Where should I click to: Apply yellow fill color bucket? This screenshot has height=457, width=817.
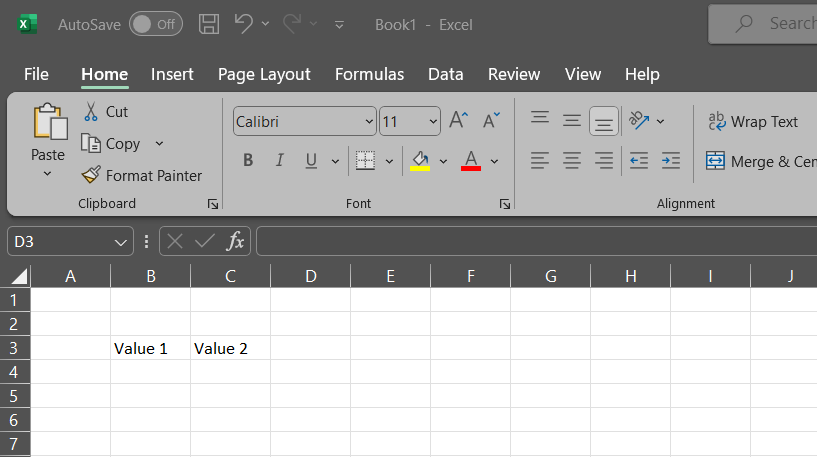pyautogui.click(x=420, y=160)
